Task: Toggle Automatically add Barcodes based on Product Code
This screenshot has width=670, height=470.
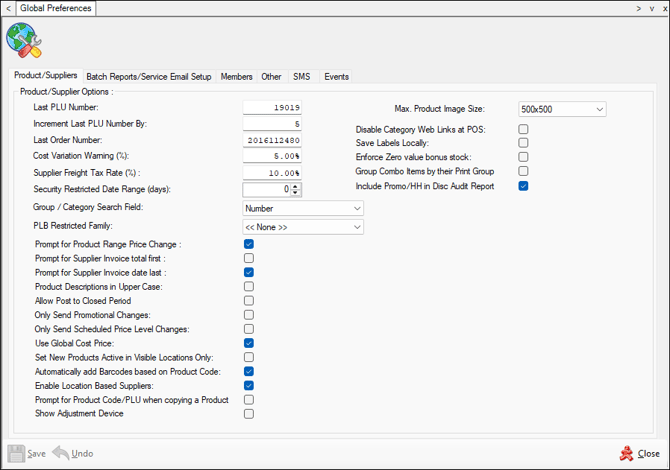Action: pos(249,371)
